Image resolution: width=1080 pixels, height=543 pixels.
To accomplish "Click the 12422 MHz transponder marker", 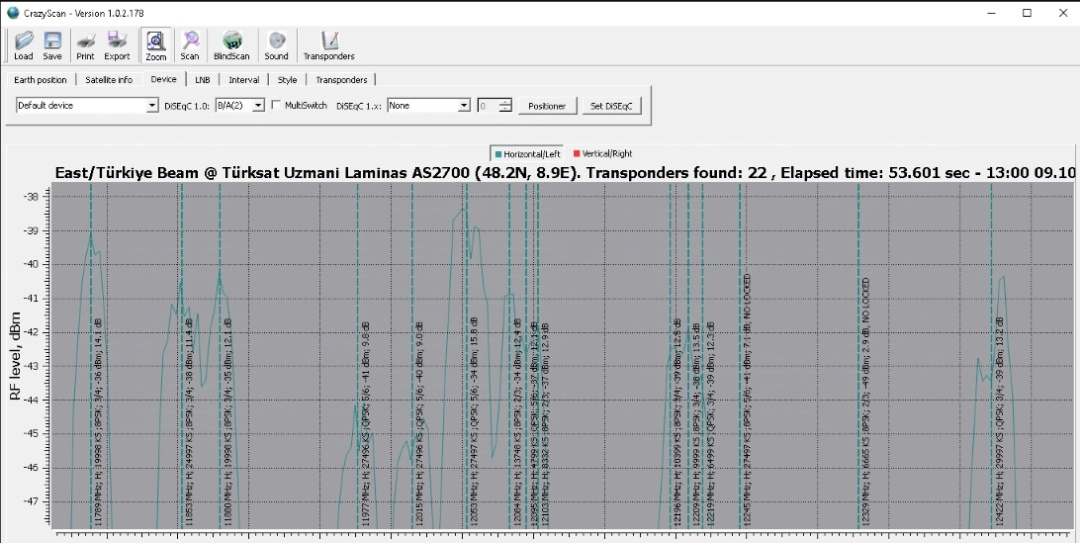I will coord(999,422).
